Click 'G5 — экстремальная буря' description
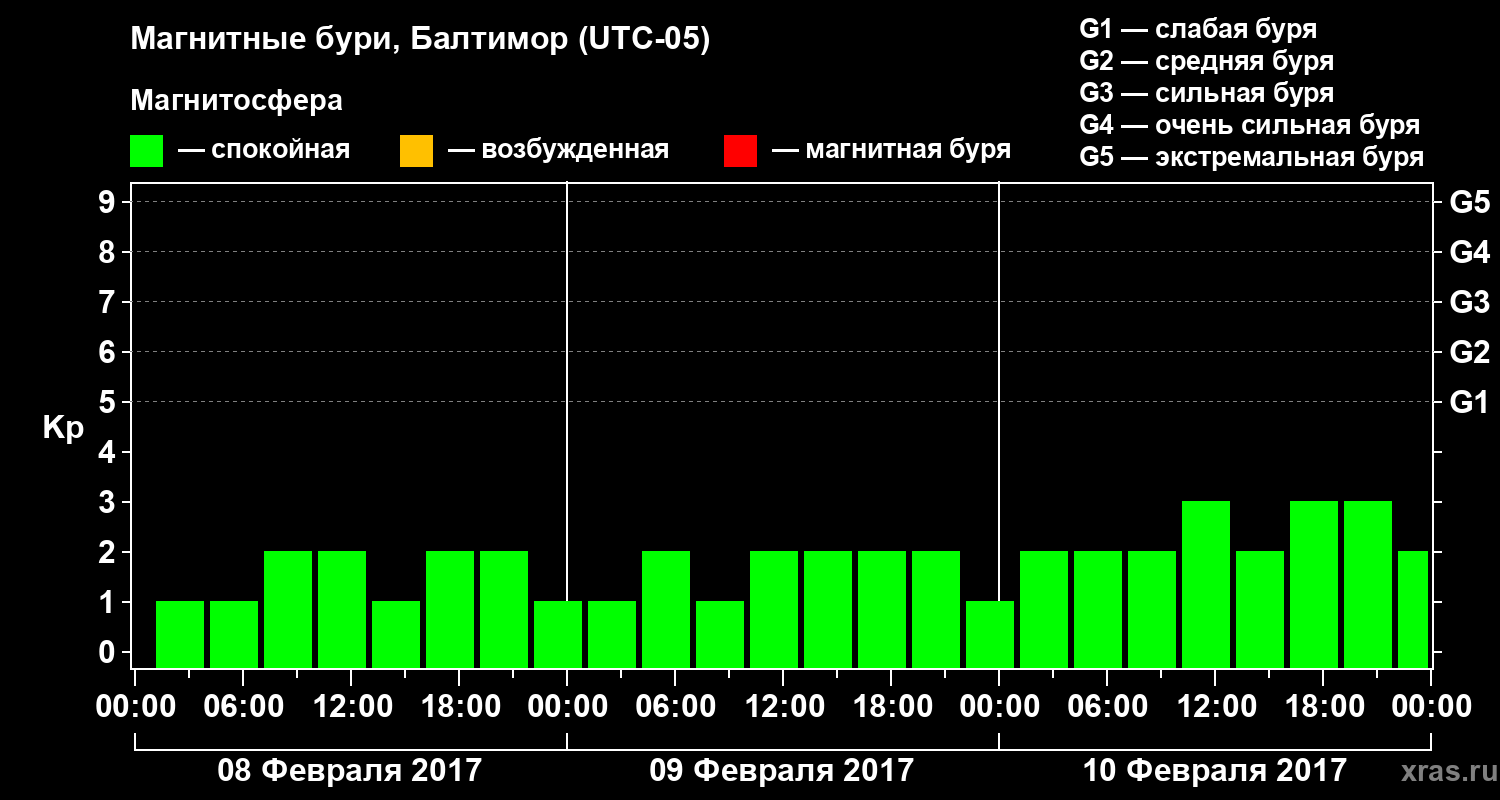The image size is (1500, 800). click(1252, 158)
